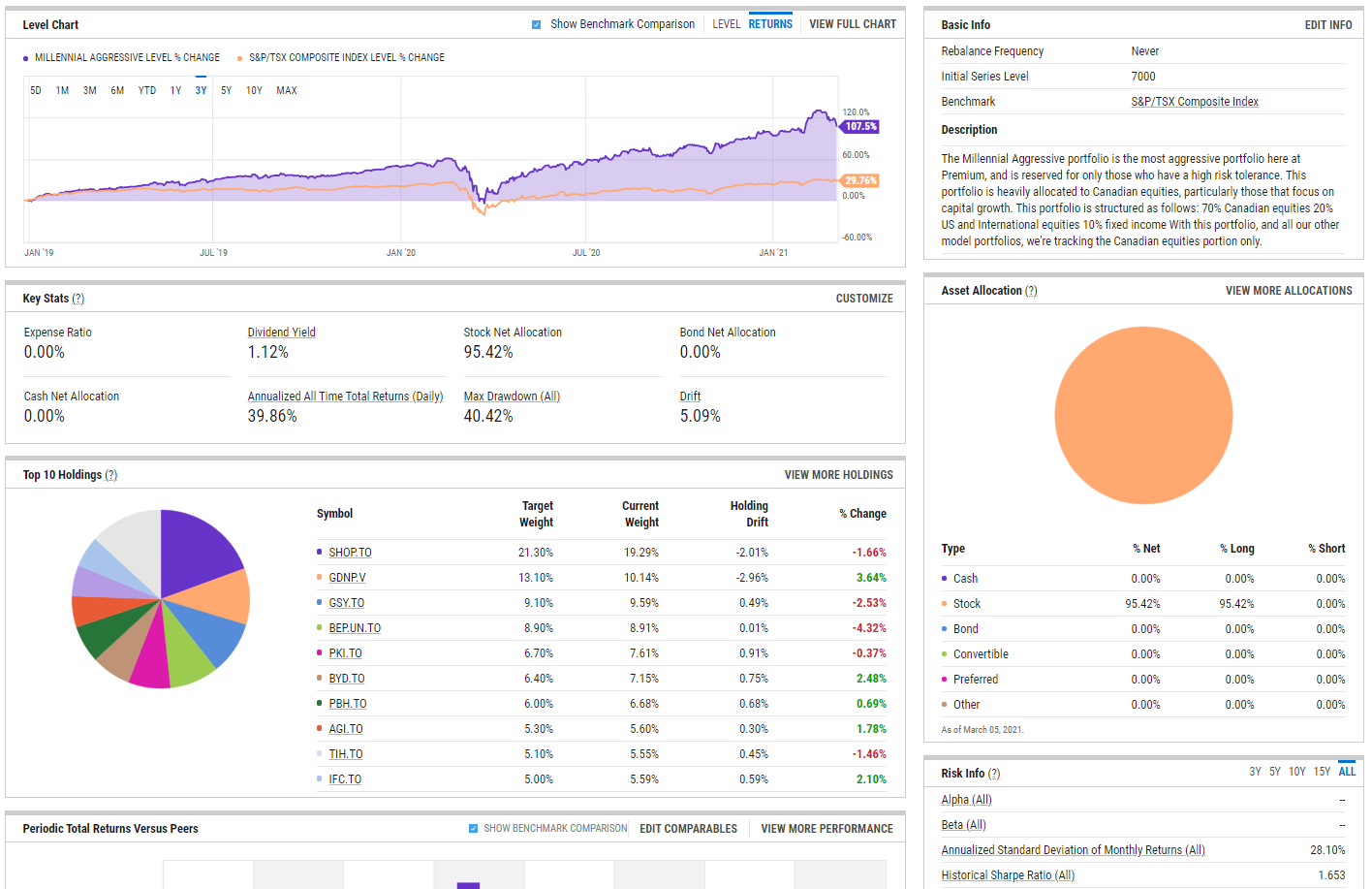Click the 29.76% benchmark value flag
This screenshot has width=1372, height=889.
[859, 180]
